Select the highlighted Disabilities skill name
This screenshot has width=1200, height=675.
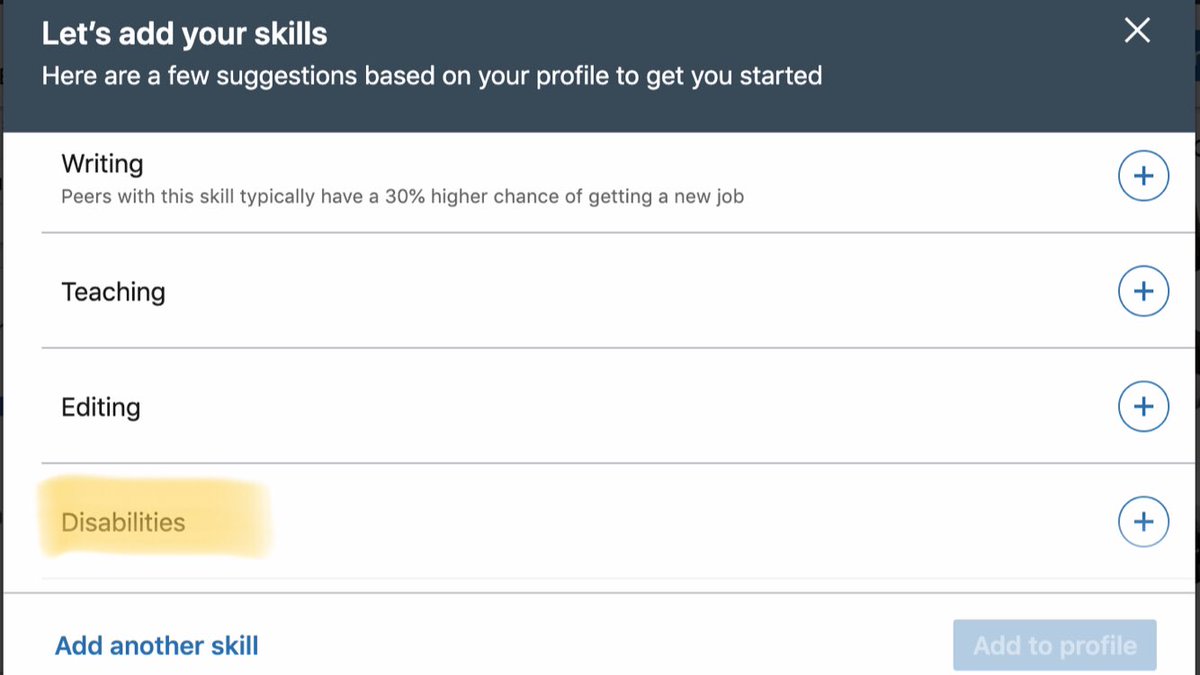[123, 522]
